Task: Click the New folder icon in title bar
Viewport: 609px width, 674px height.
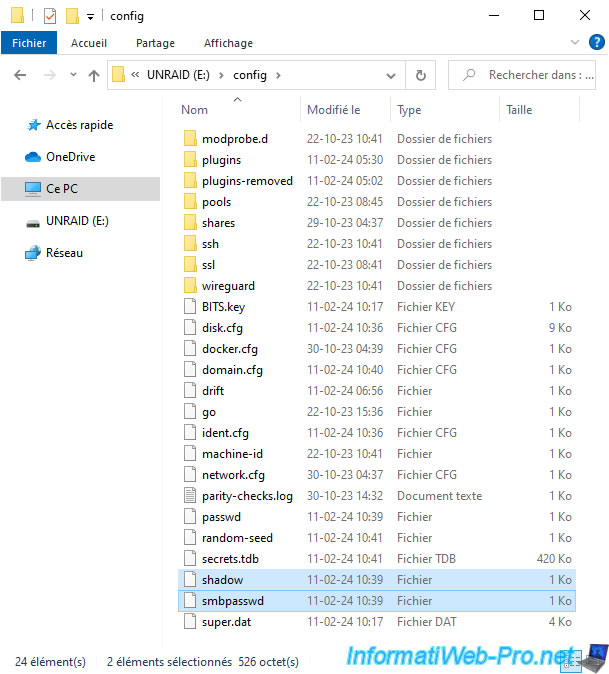Action: point(72,16)
